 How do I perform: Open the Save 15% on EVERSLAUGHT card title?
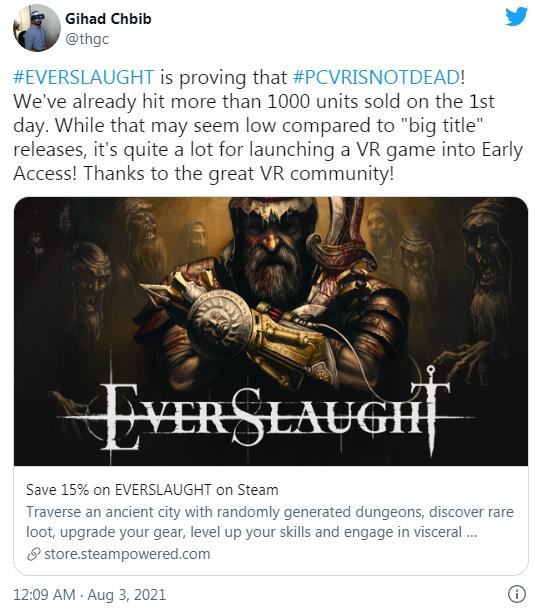pyautogui.click(x=152, y=490)
